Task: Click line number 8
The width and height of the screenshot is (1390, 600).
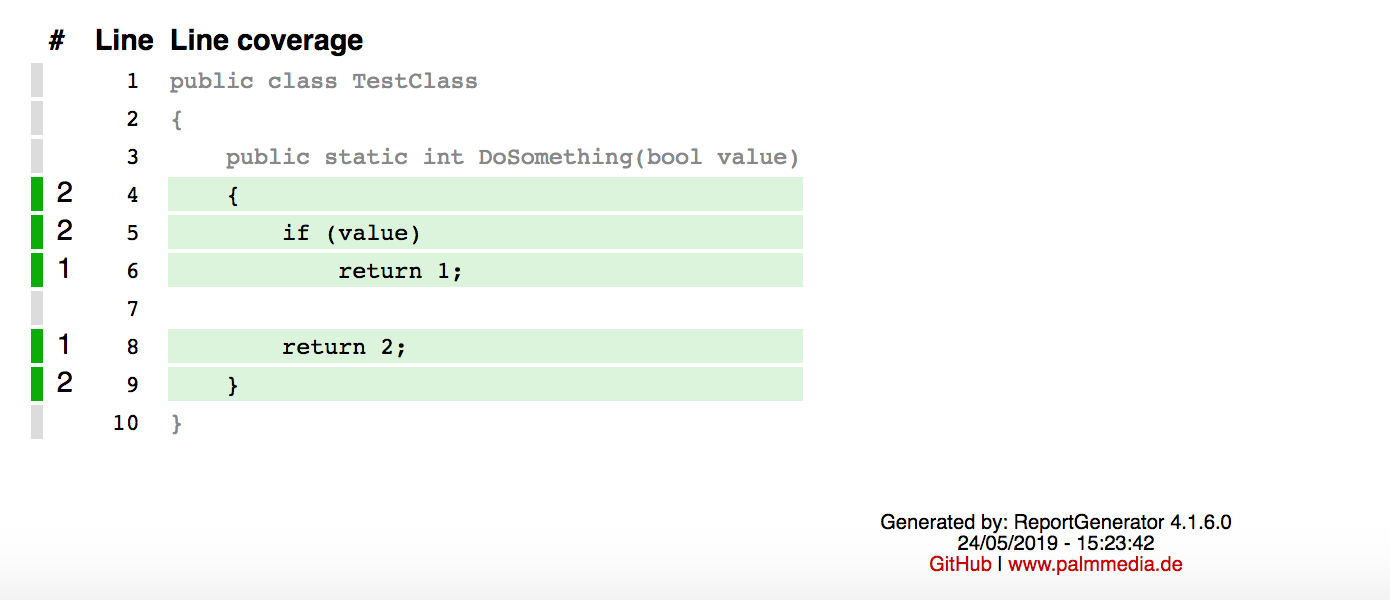Action: (x=133, y=347)
